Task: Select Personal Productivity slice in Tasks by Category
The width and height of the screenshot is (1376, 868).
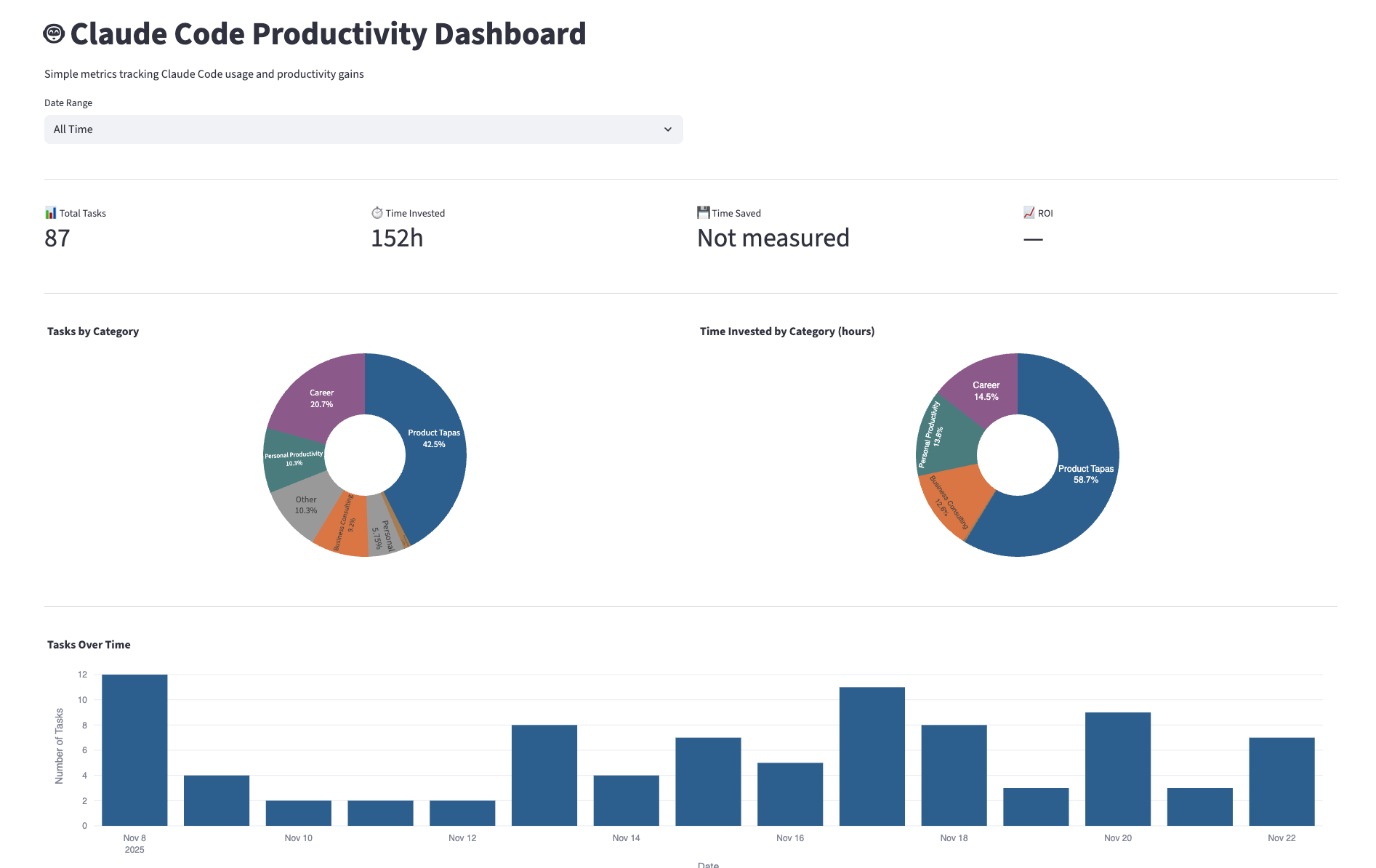Action: [x=294, y=459]
